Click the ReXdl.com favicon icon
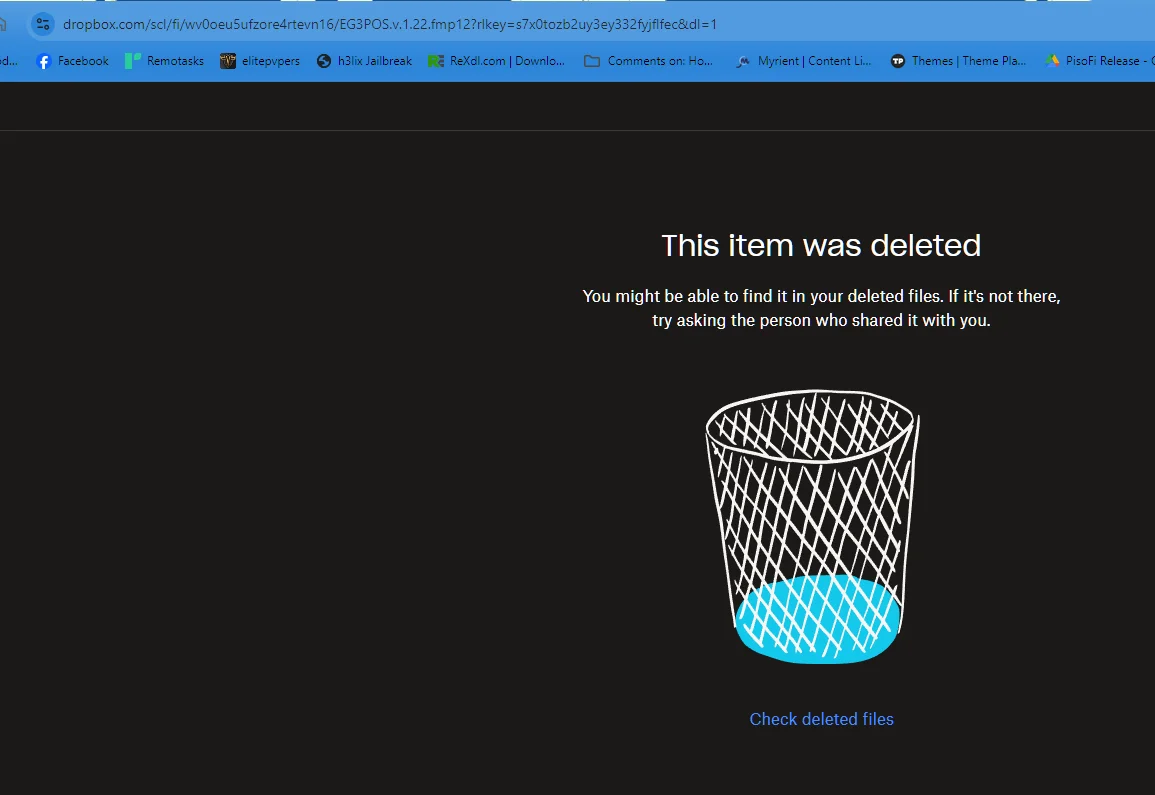The height and width of the screenshot is (795, 1155). (x=435, y=61)
